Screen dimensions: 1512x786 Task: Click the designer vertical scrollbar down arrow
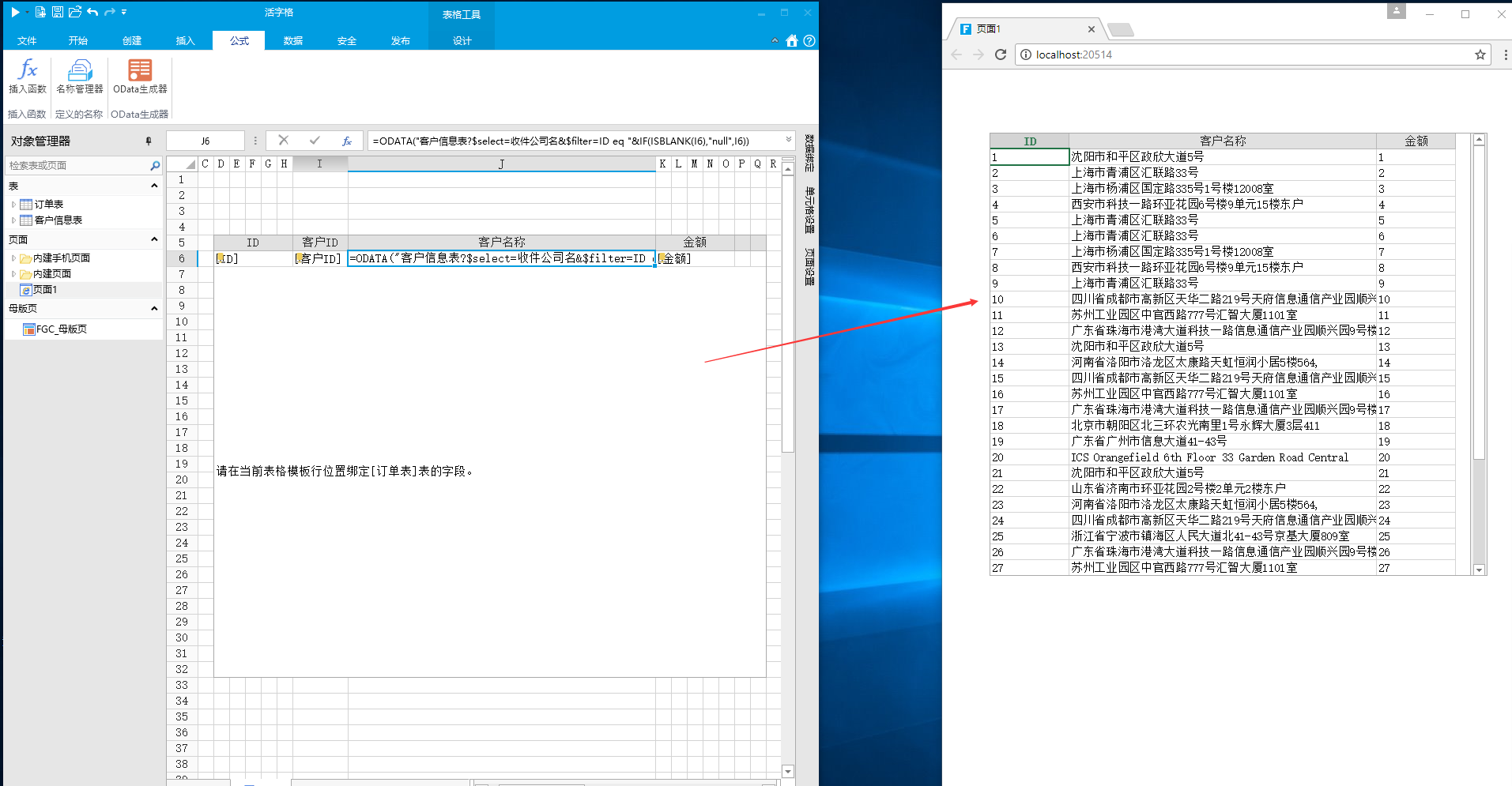point(788,771)
